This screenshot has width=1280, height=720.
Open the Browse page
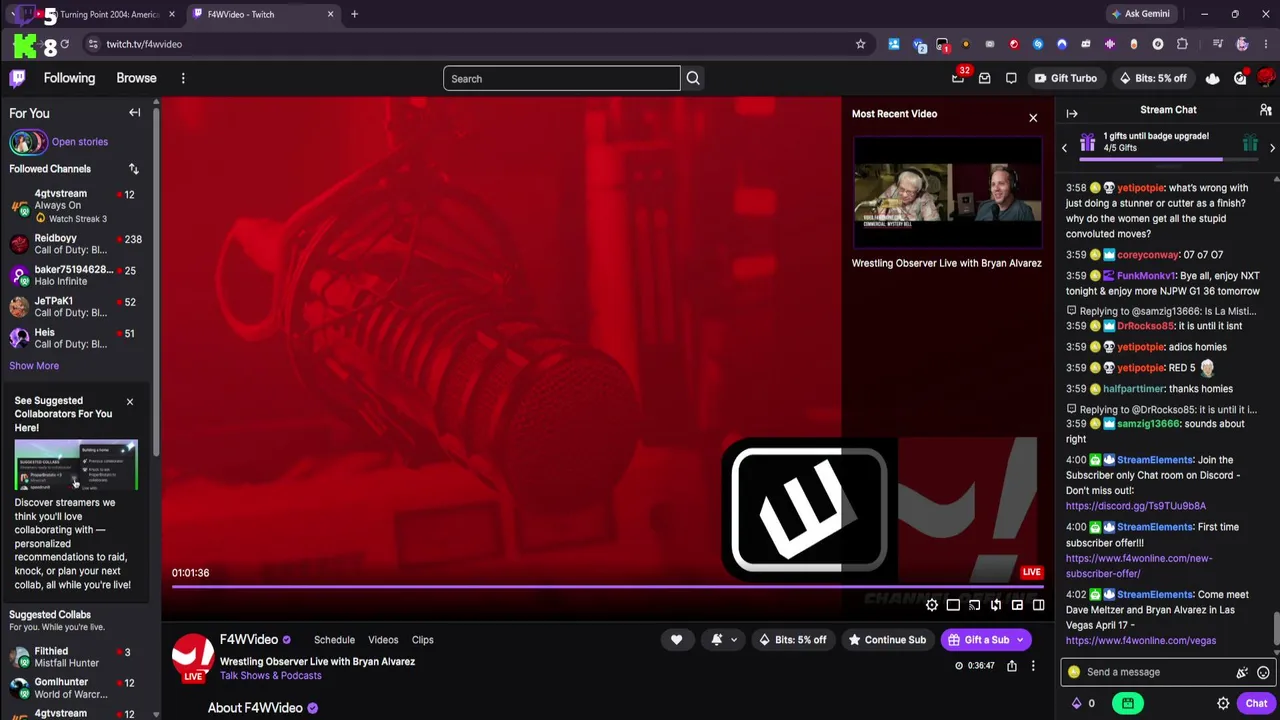coord(136,78)
